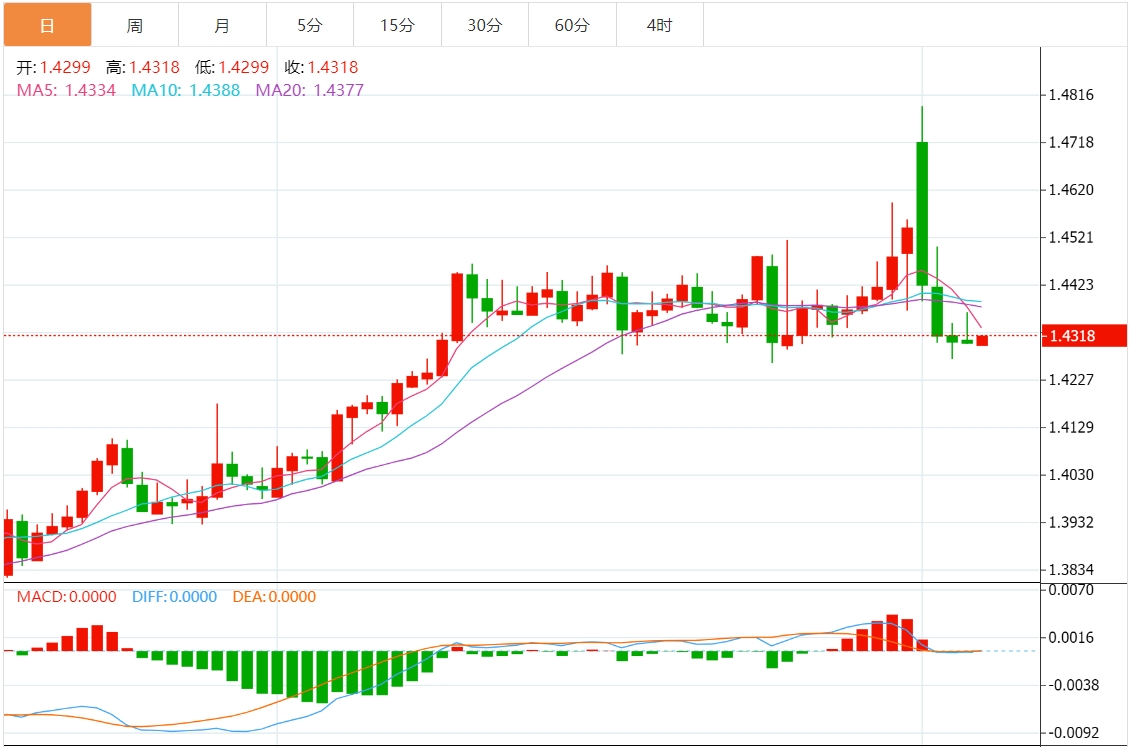Image resolution: width=1137 pixels, height=747 pixels.
Task: Click the 1.4227 price axis label
Action: 1071,380
